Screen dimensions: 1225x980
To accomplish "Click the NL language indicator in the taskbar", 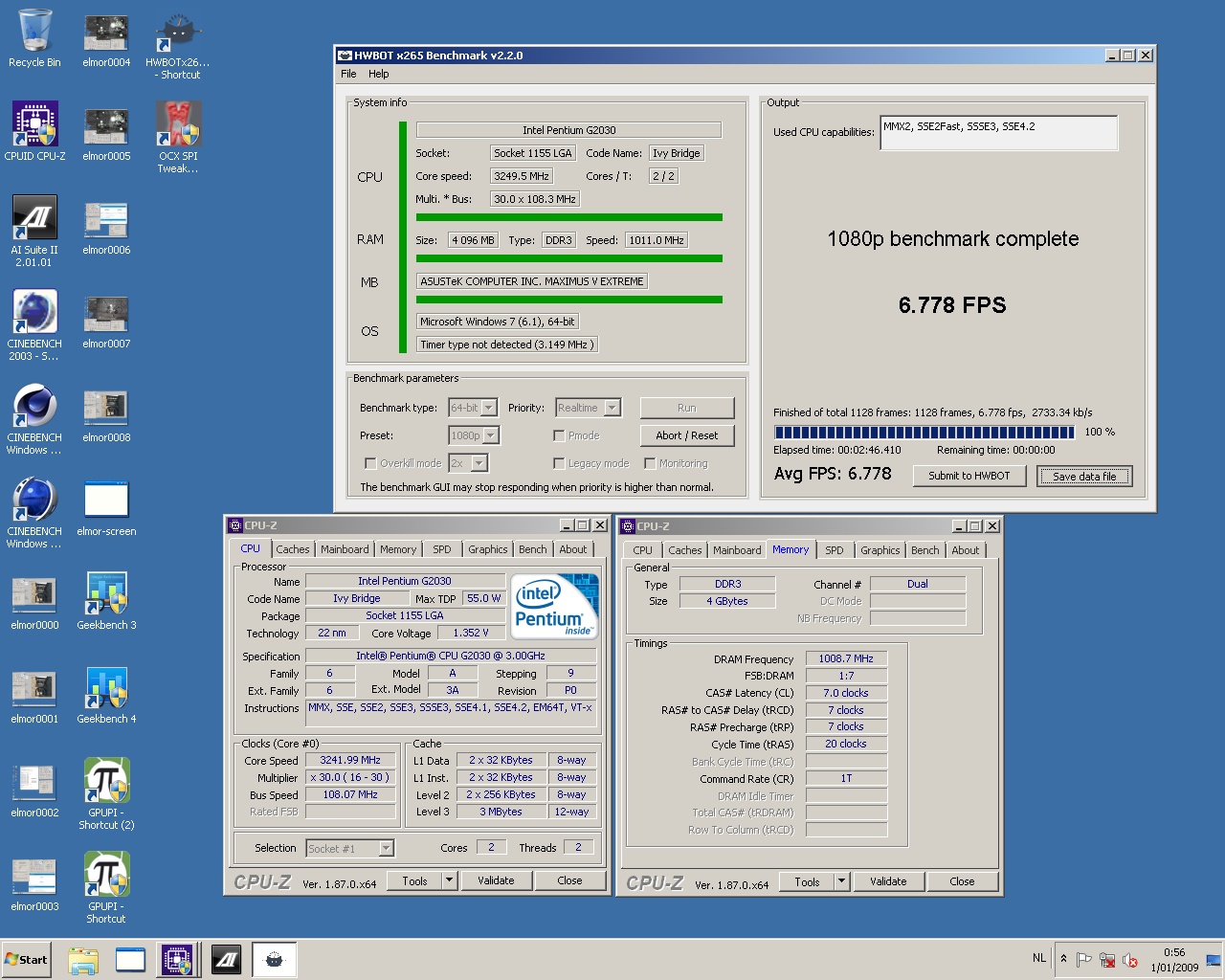I will point(1039,958).
